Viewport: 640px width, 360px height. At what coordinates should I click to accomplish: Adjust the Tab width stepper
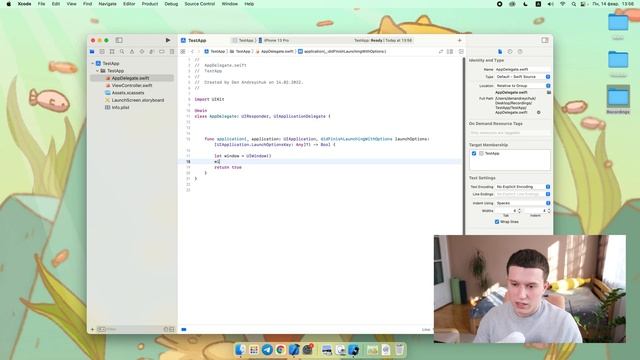tap(519, 211)
